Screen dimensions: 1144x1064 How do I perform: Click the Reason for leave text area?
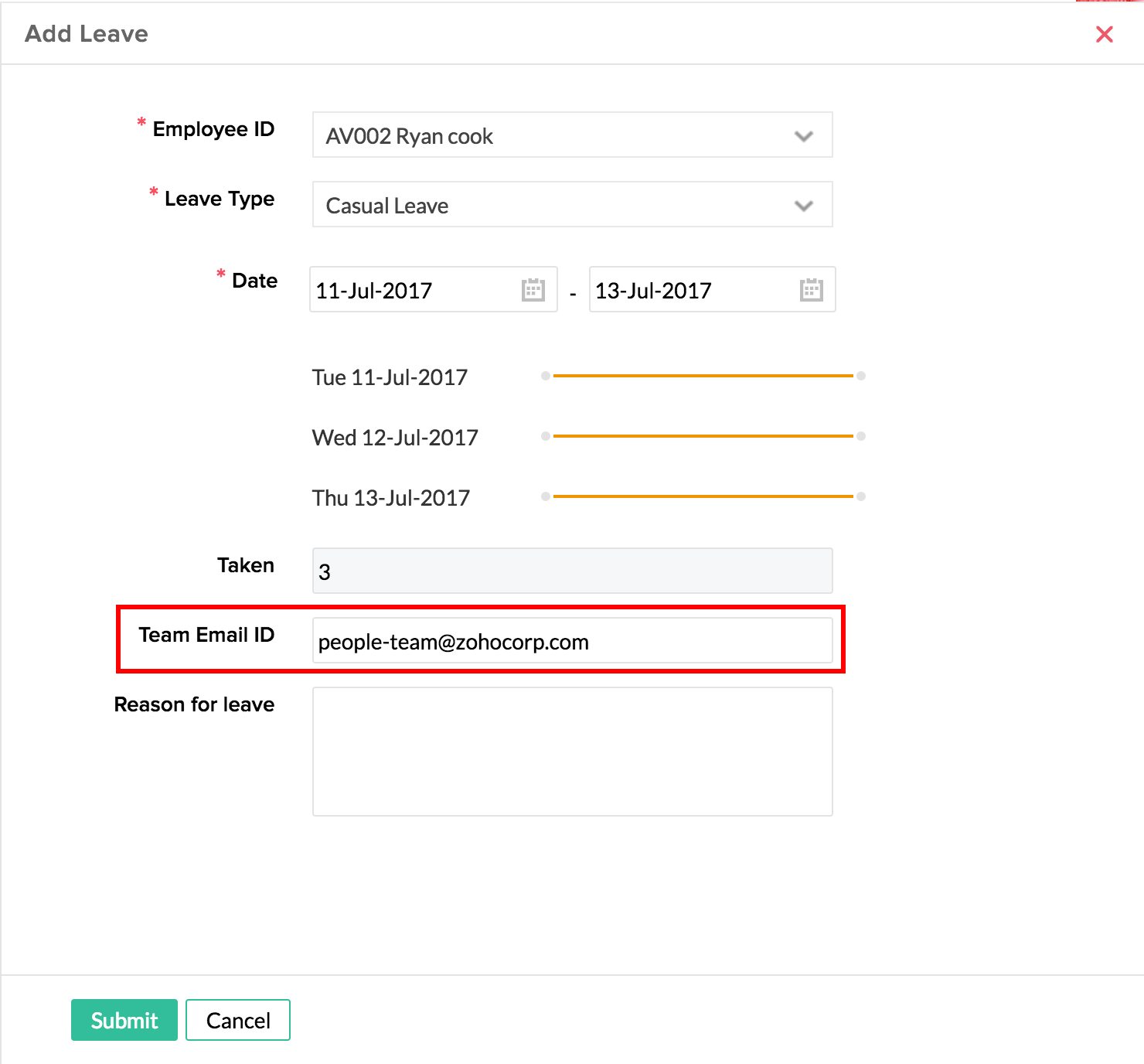(x=573, y=752)
